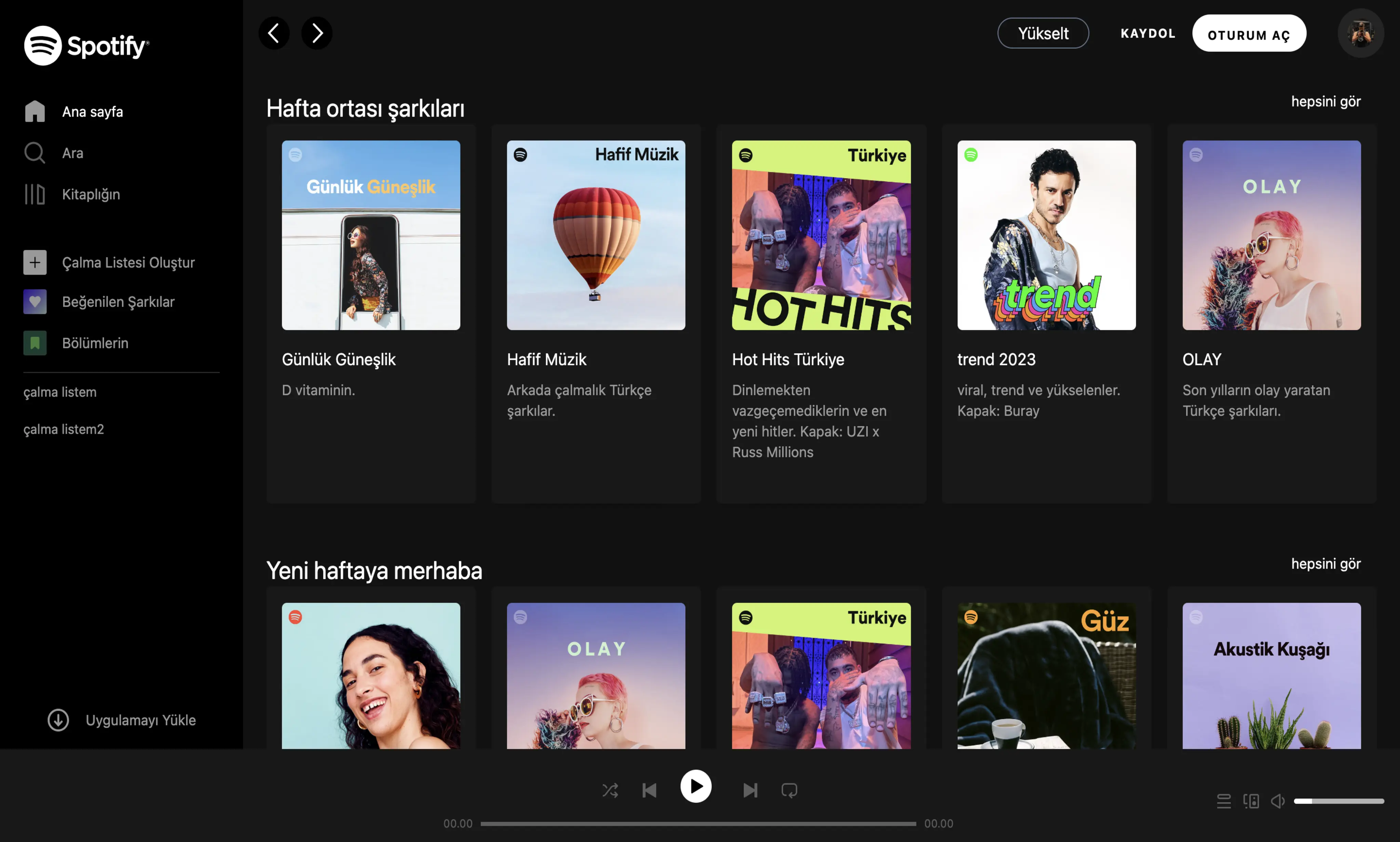Open Hafif Müzik balloon cover
The image size is (1400, 842).
(x=596, y=235)
